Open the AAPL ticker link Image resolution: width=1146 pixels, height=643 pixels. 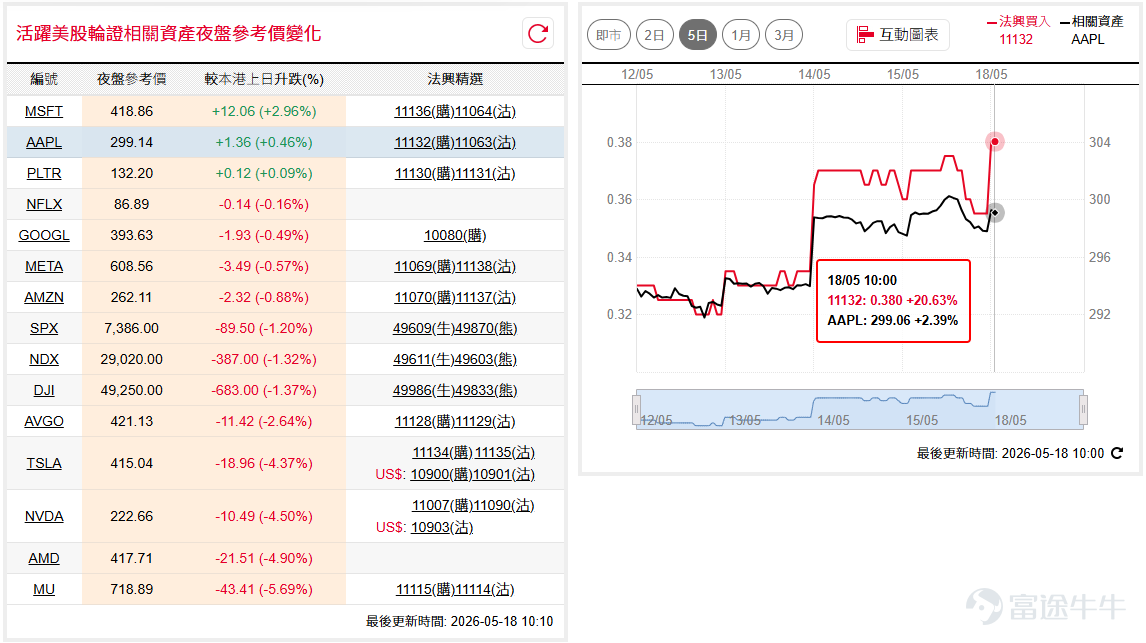tap(44, 142)
